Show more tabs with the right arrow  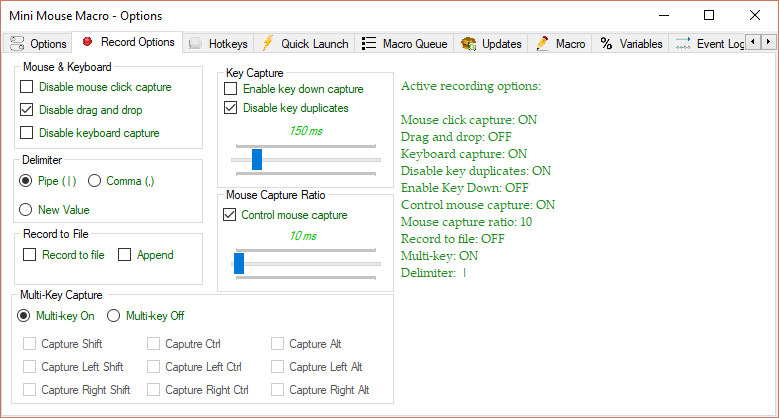tap(768, 42)
